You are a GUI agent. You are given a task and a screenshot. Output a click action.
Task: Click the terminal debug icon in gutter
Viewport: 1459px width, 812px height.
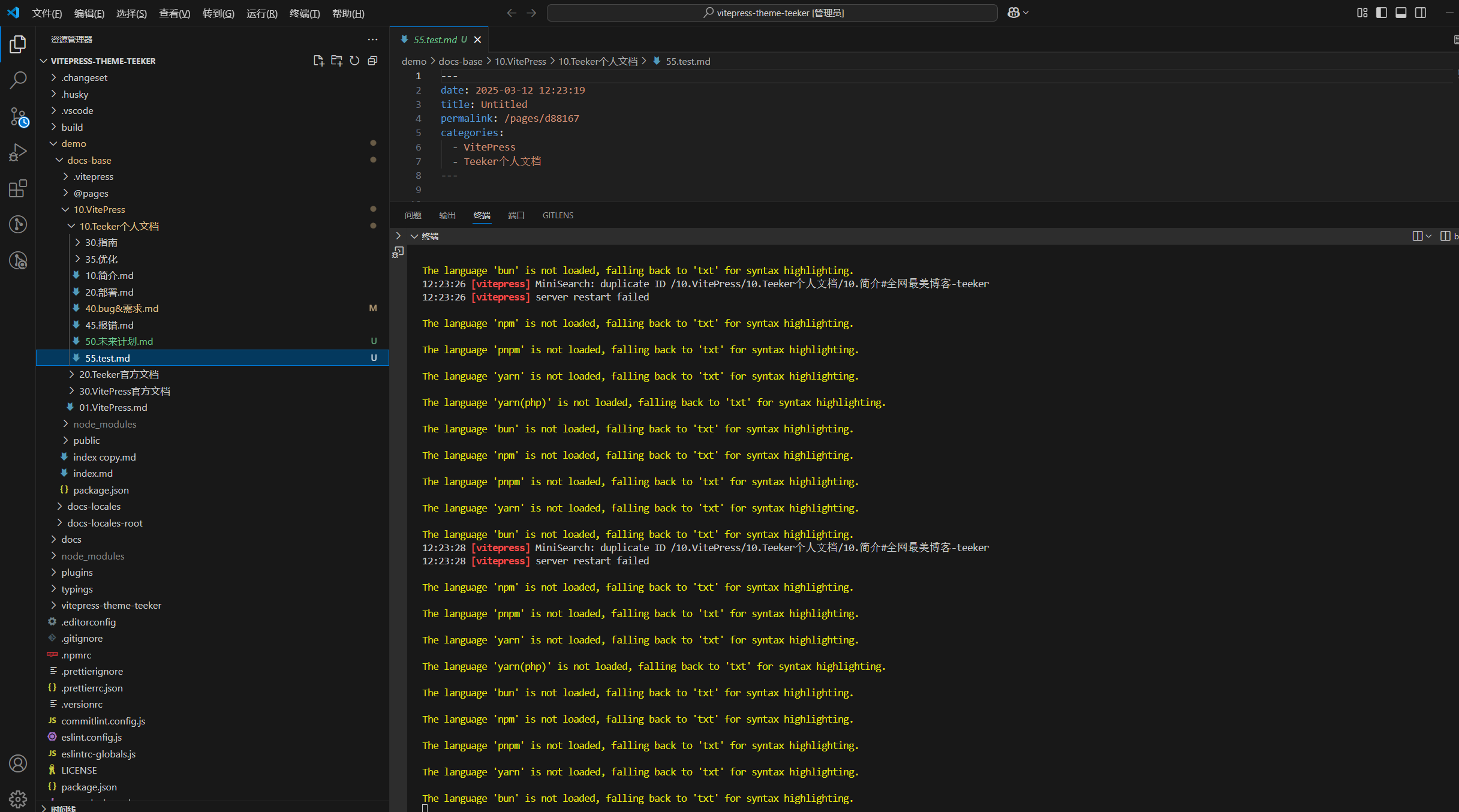398,252
